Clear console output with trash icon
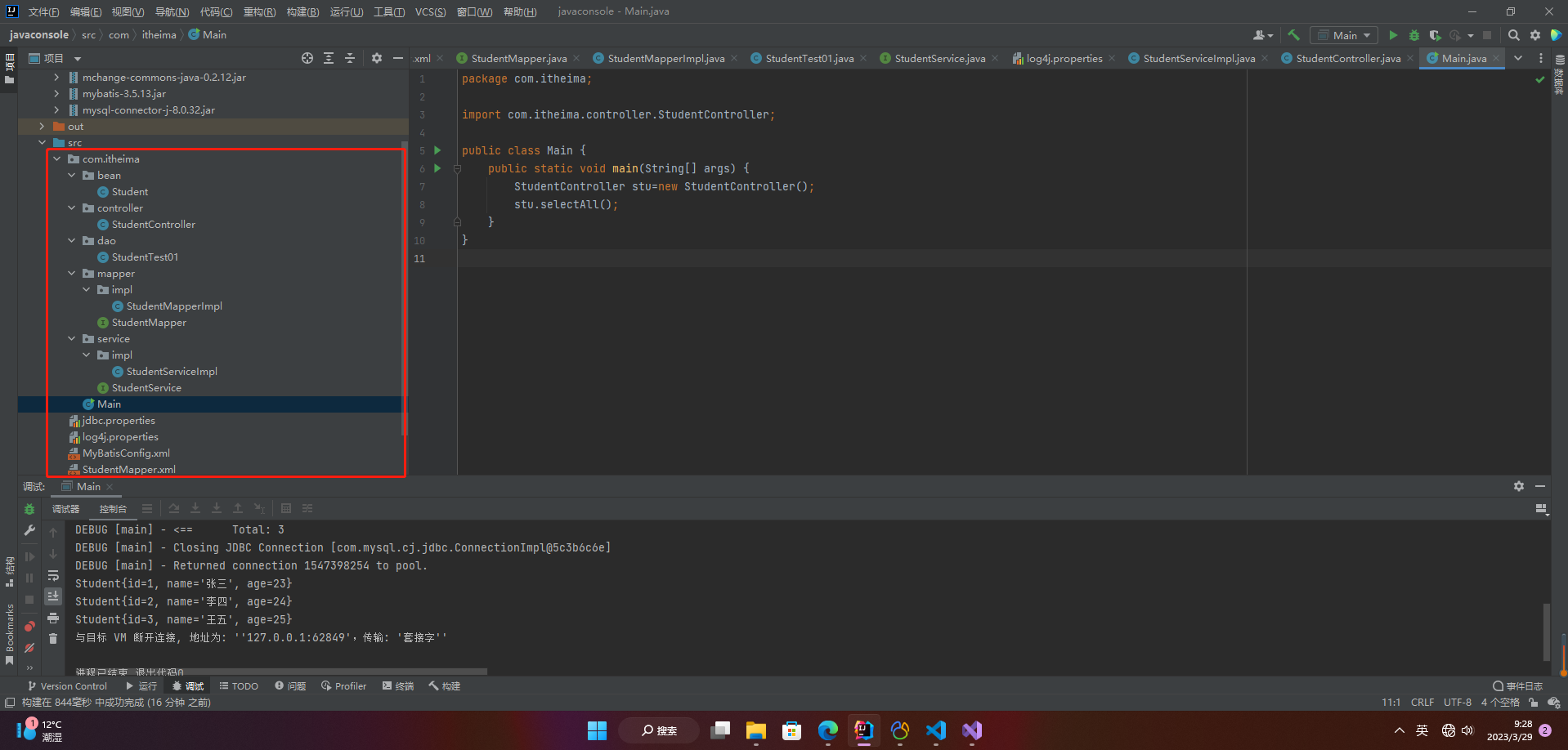The image size is (1568, 750). (x=53, y=638)
